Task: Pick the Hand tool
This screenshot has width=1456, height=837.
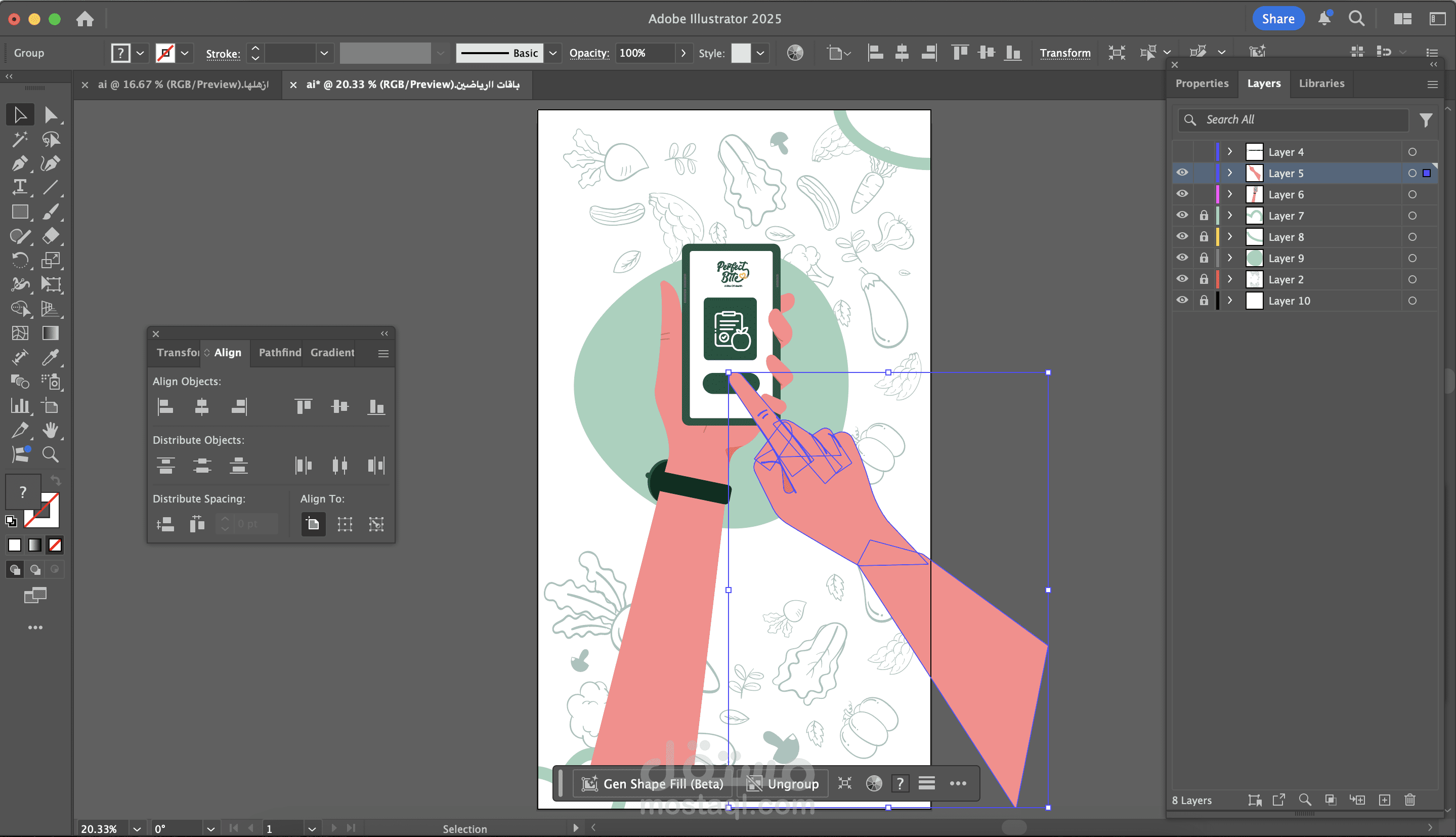Action: (51, 430)
